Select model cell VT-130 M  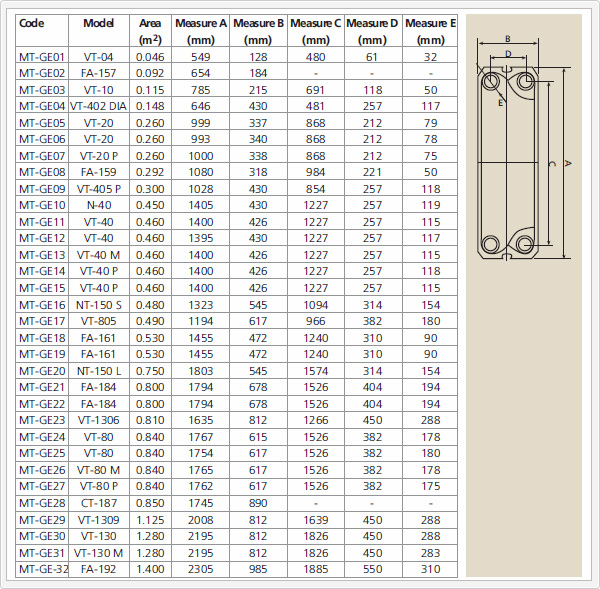(98, 553)
